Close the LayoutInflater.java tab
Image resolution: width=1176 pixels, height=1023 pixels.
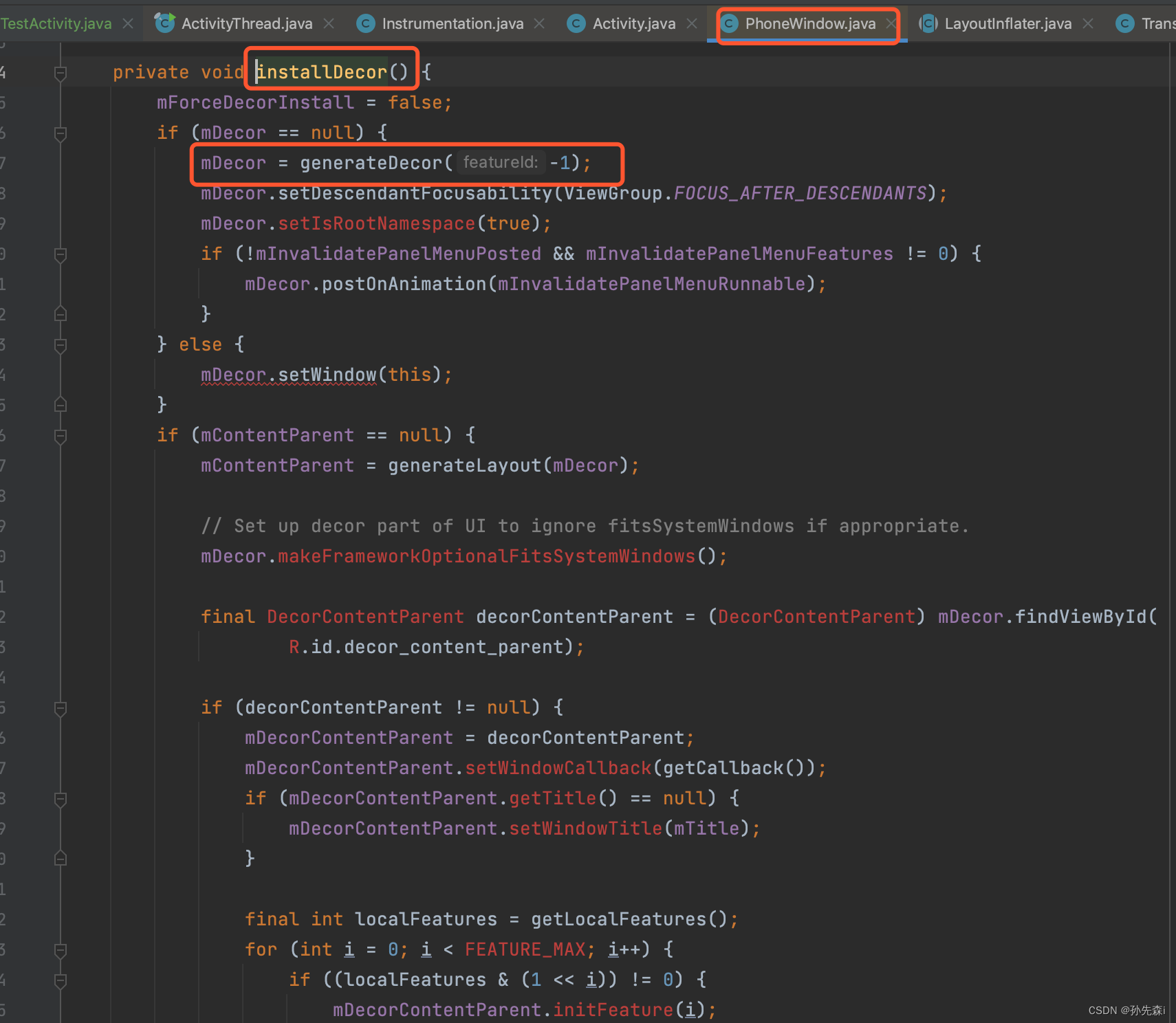1087,23
